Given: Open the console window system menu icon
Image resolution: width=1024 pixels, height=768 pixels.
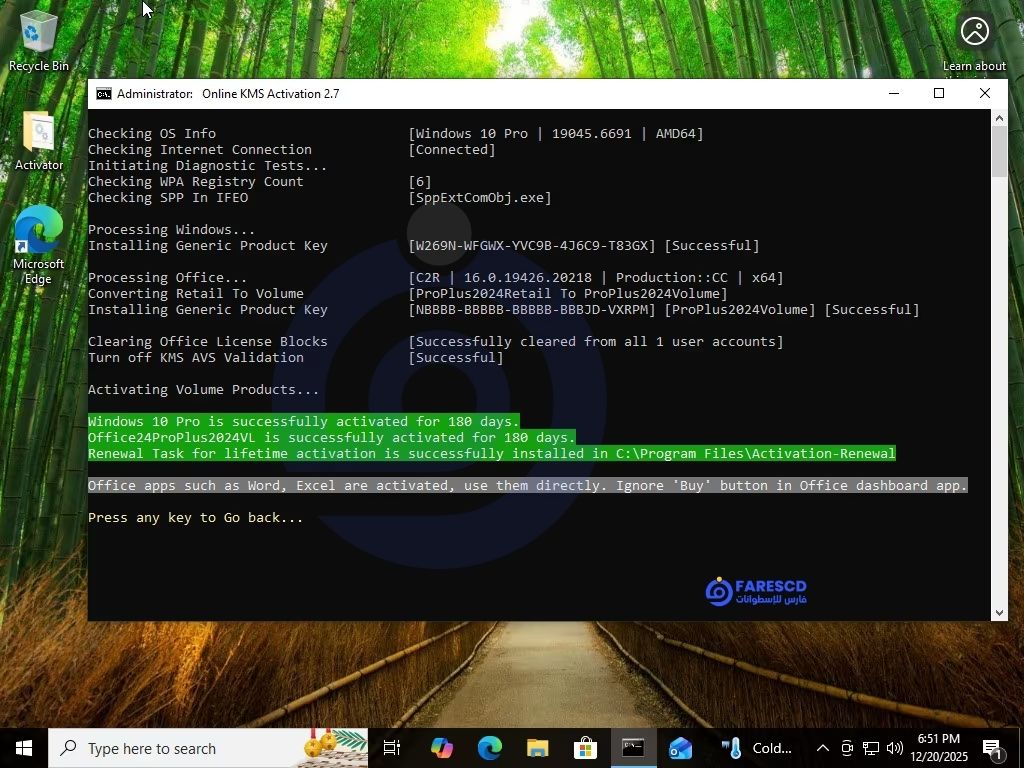Looking at the screenshot, I should [104, 94].
